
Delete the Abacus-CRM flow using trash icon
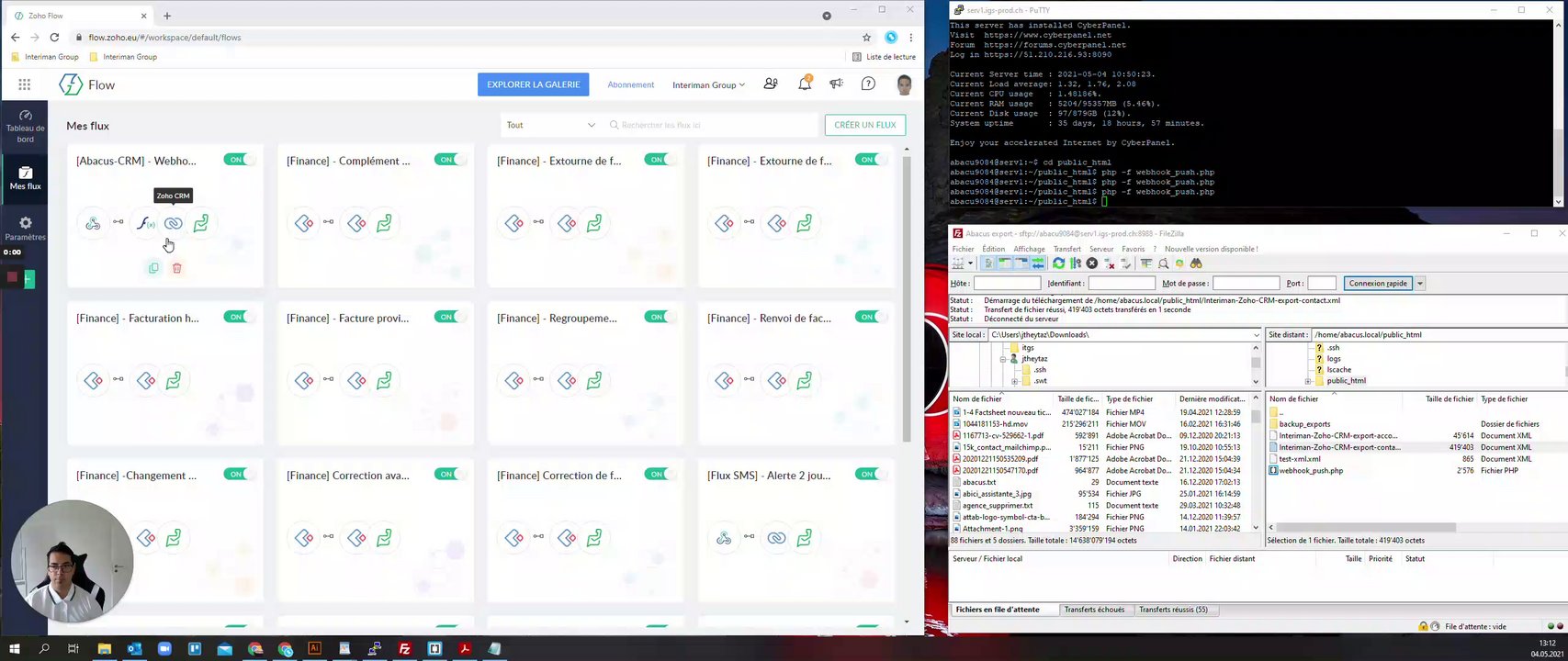[x=177, y=268]
